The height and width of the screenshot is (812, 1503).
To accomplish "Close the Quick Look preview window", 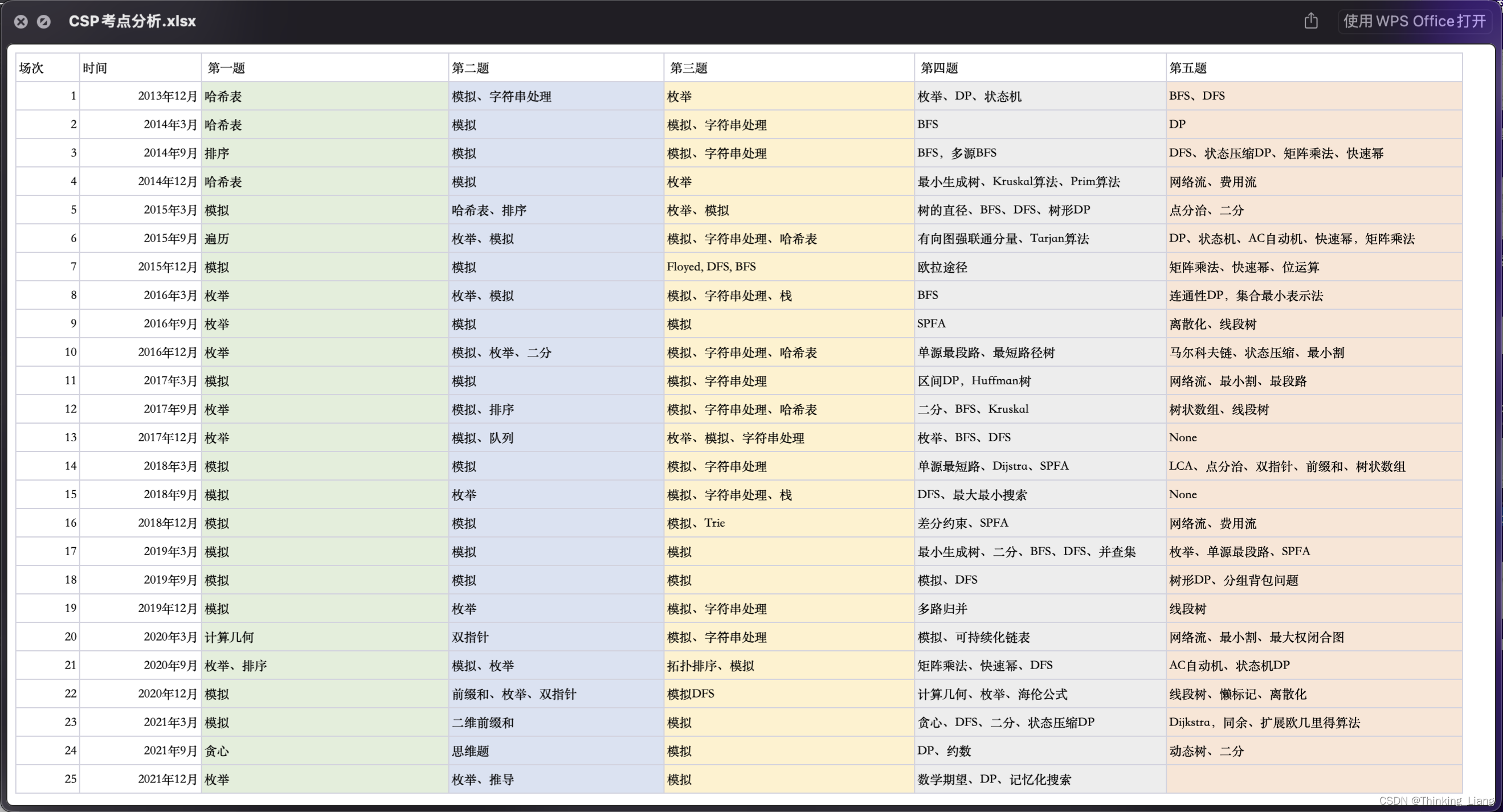I will 21,22.
